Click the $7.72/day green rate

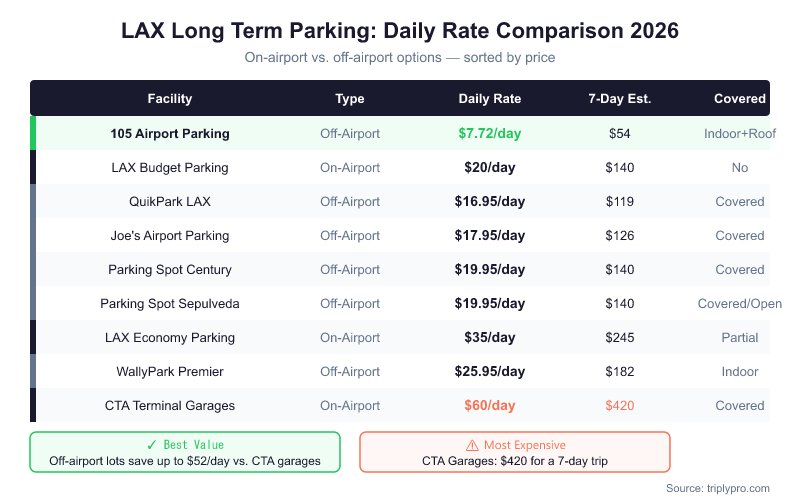[489, 133]
